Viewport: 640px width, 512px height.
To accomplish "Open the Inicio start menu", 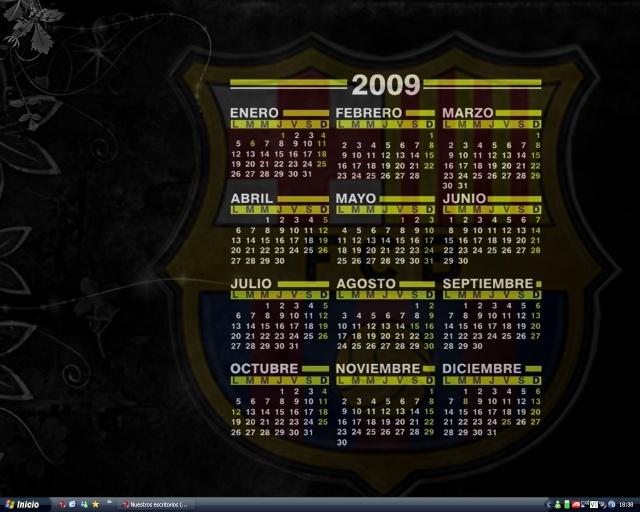I will click(25, 505).
